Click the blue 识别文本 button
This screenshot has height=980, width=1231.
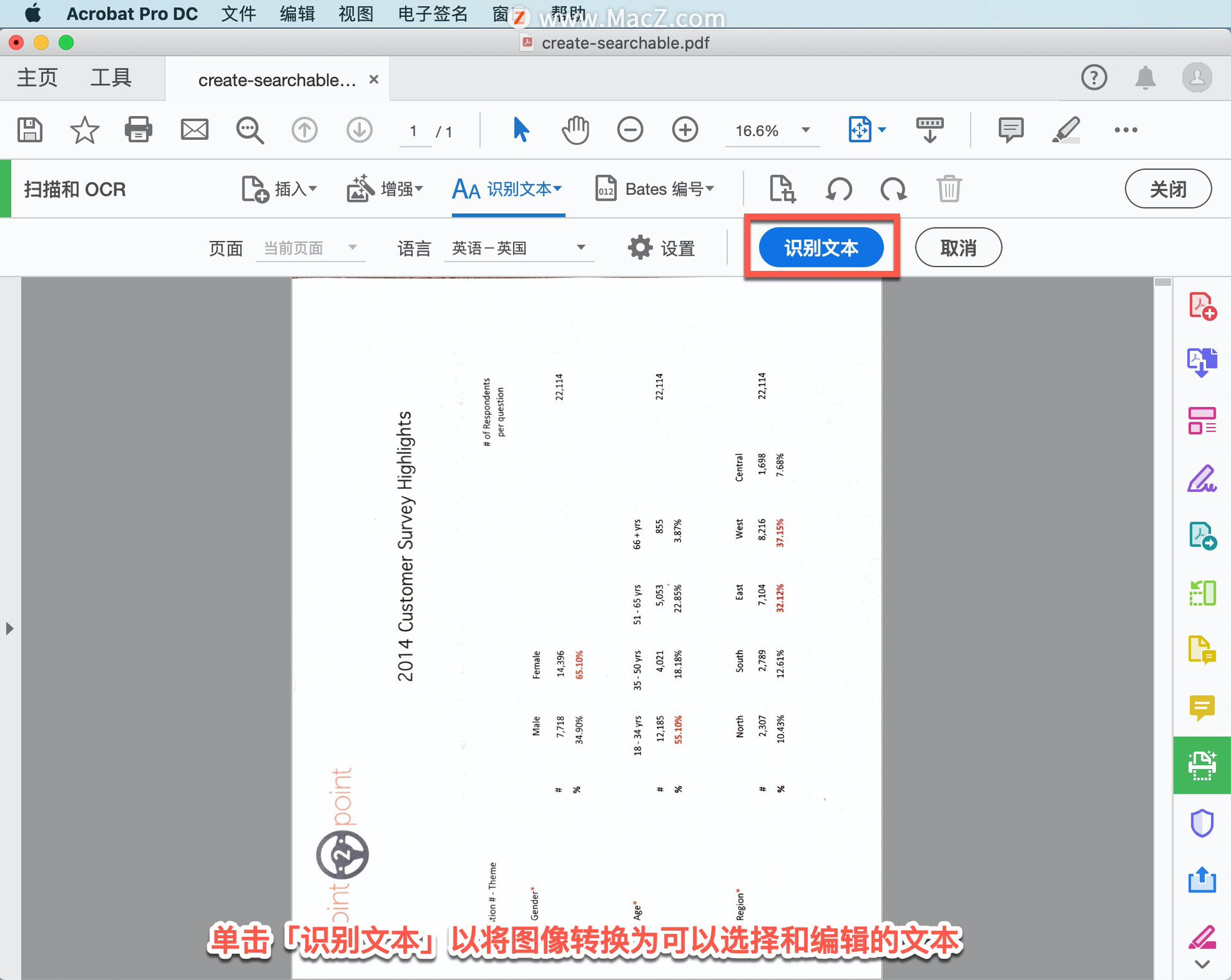[821, 247]
